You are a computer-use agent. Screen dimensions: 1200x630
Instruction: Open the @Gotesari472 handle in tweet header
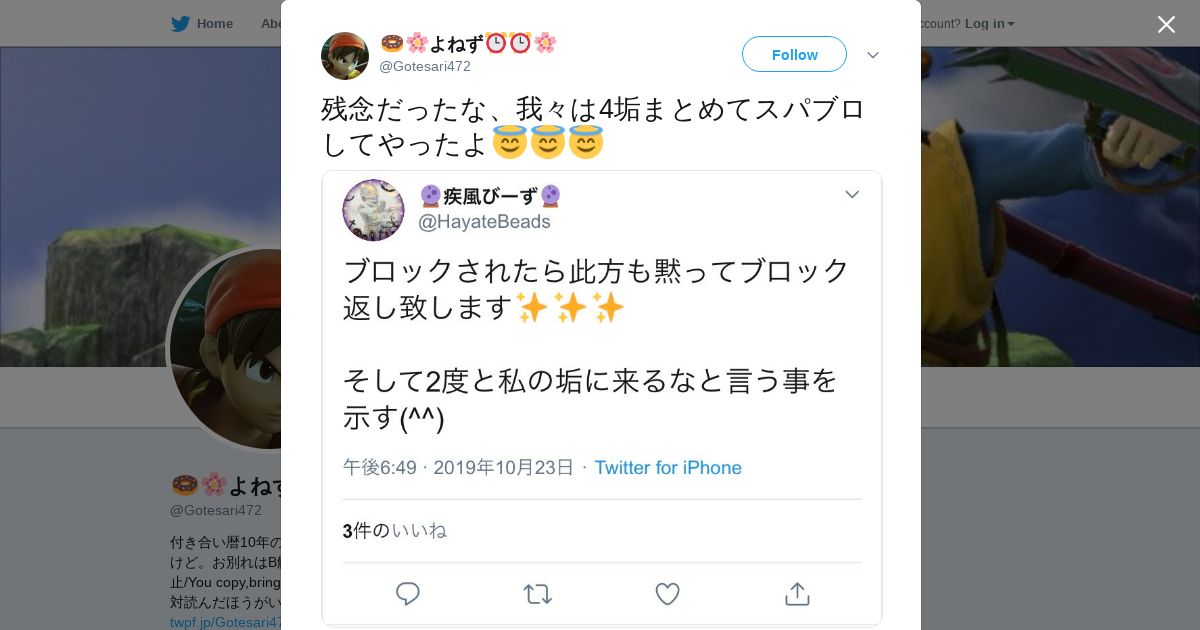coord(425,66)
